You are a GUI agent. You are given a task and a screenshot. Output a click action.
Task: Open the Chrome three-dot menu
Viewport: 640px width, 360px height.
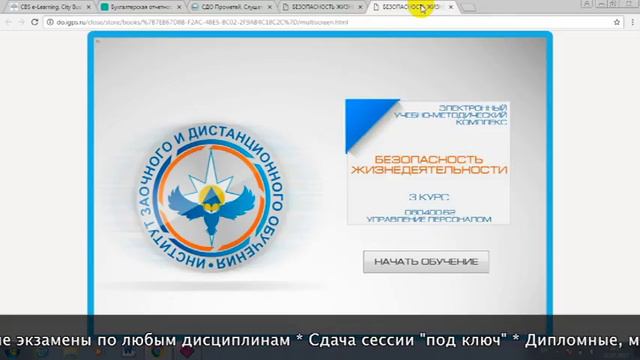[x=632, y=22]
